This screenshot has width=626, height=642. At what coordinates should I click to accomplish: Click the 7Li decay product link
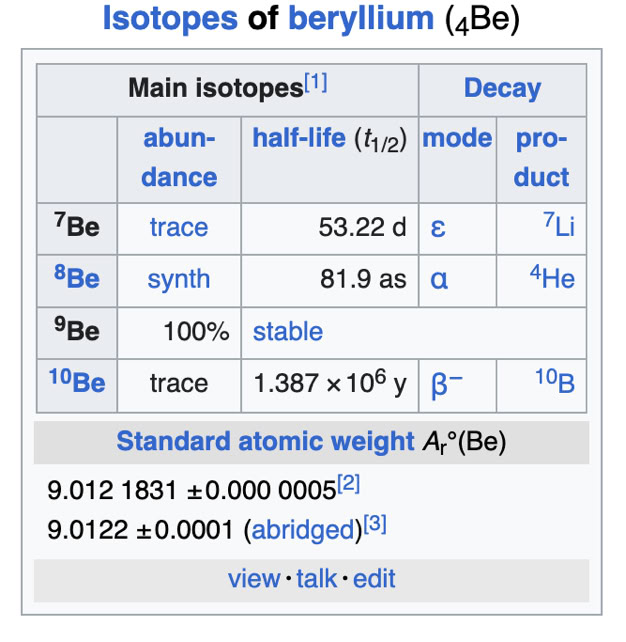tap(558, 227)
